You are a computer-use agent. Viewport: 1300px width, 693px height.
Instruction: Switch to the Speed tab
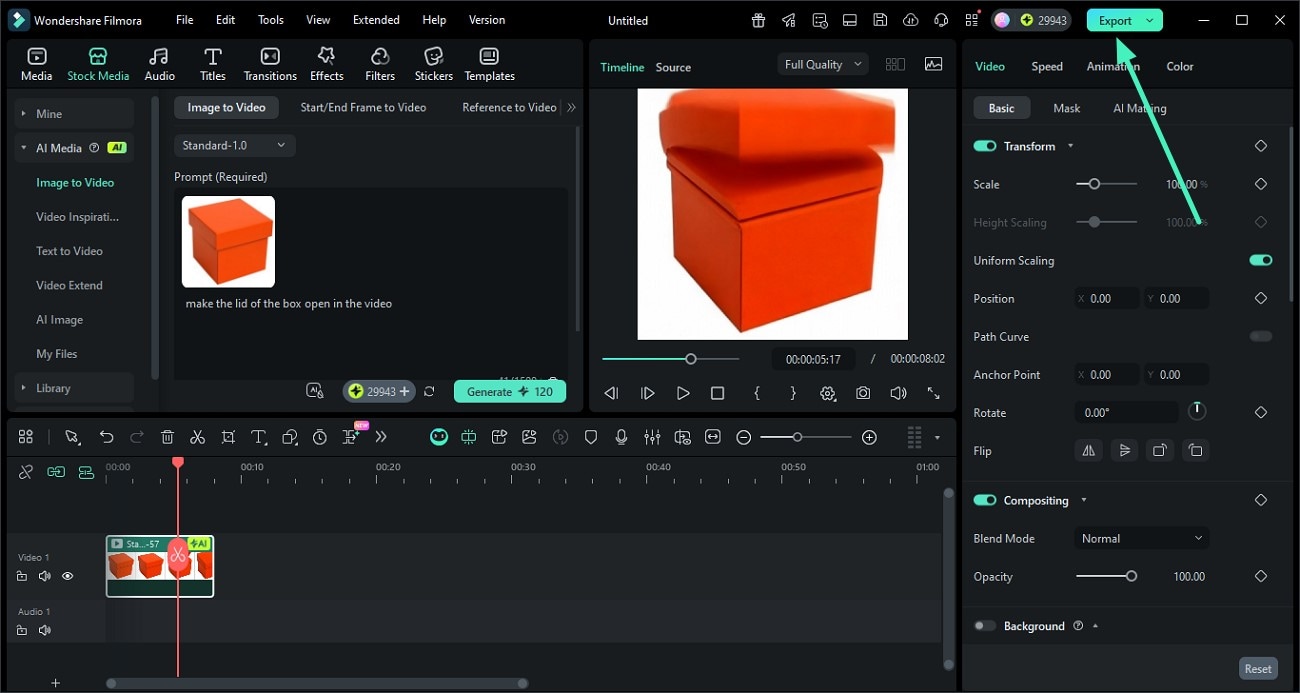[1046, 66]
